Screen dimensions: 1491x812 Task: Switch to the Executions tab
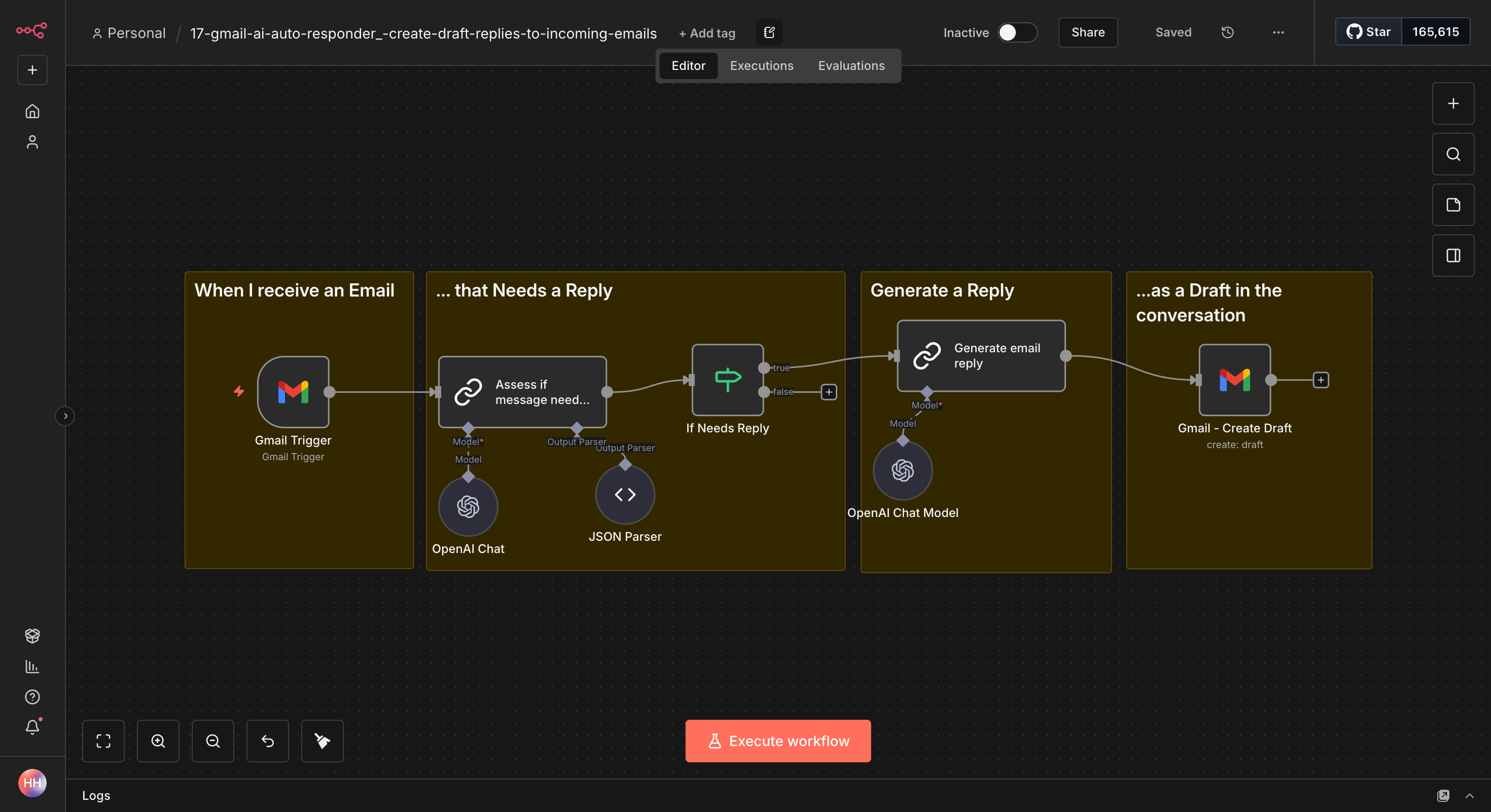(761, 66)
